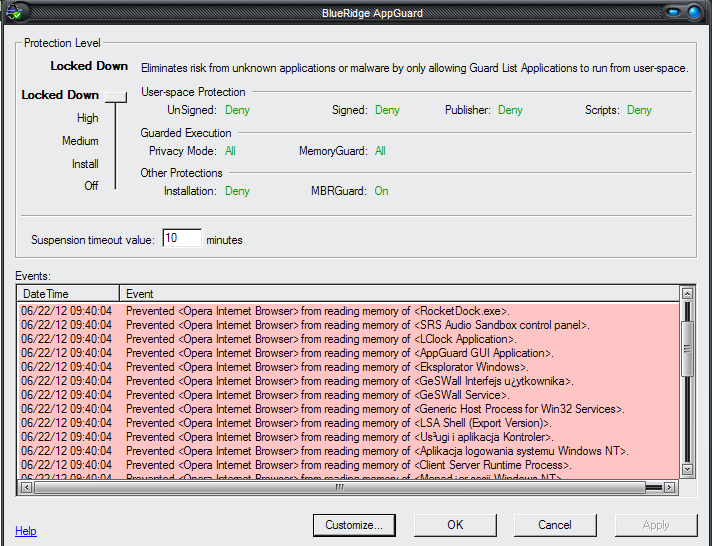The width and height of the screenshot is (712, 546).
Task: Click horizontal scrollbar left arrow
Action: point(26,487)
